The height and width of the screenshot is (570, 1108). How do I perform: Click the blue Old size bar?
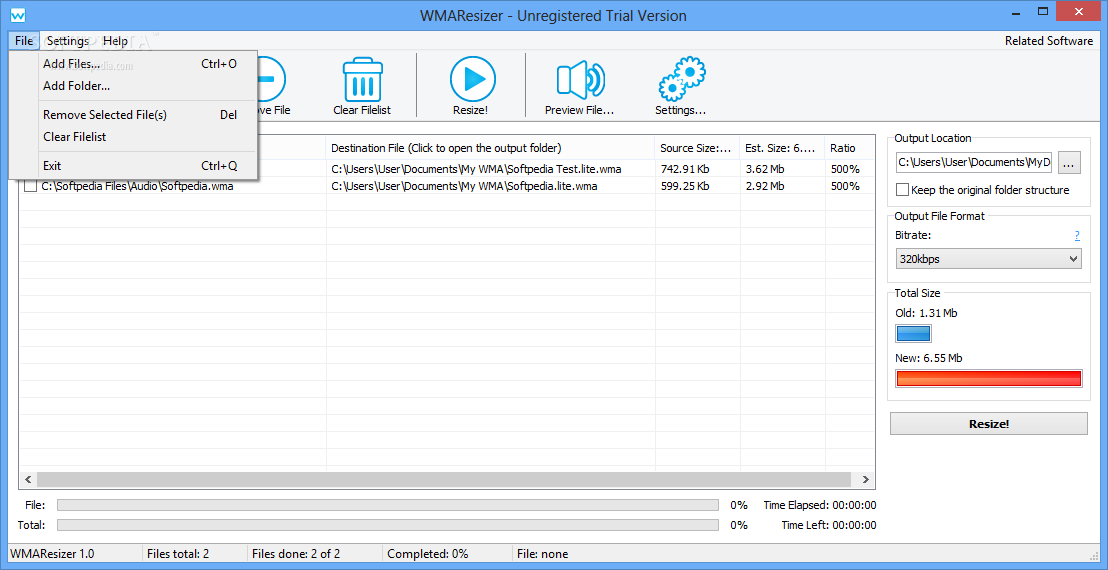914,333
